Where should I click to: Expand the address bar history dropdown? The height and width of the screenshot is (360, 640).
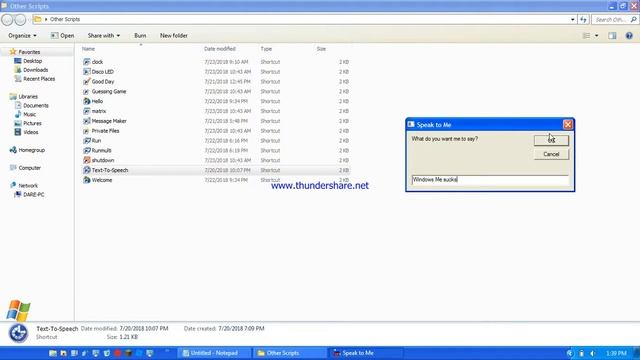point(573,19)
